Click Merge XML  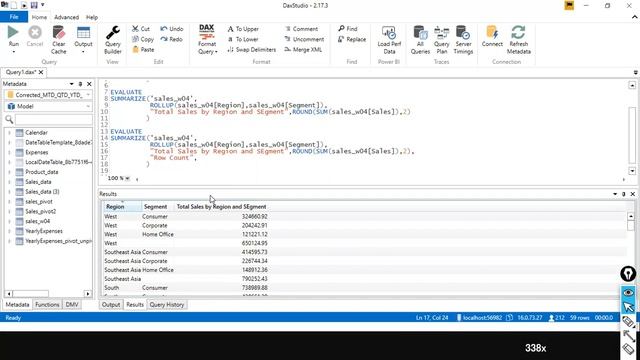coord(303,49)
